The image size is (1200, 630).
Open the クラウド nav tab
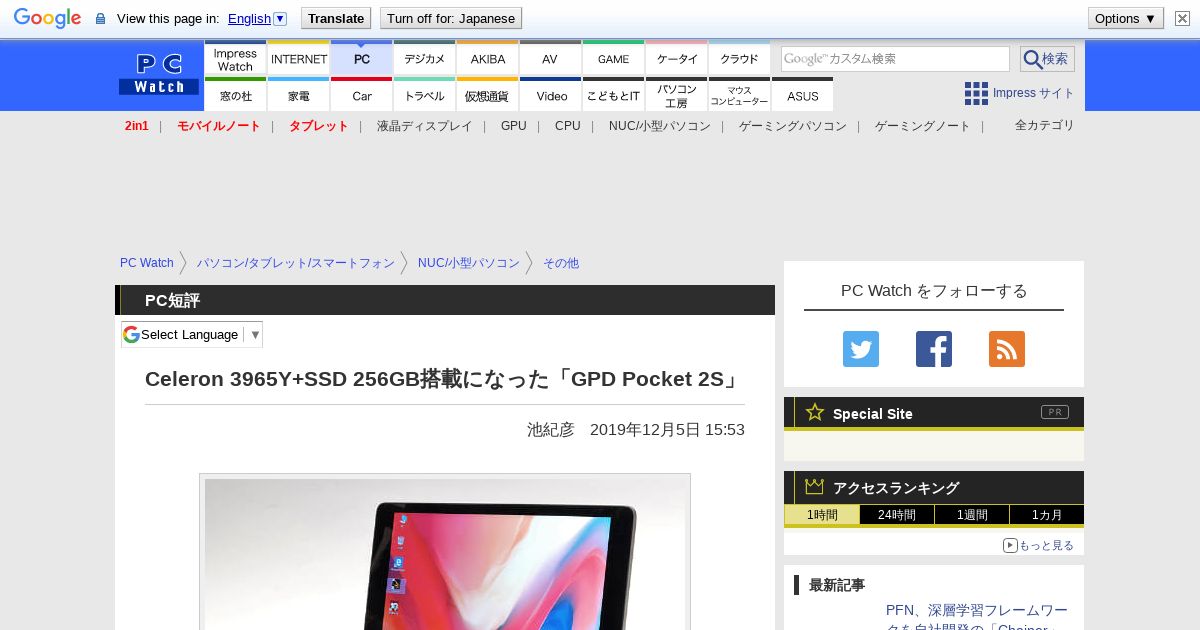click(740, 59)
